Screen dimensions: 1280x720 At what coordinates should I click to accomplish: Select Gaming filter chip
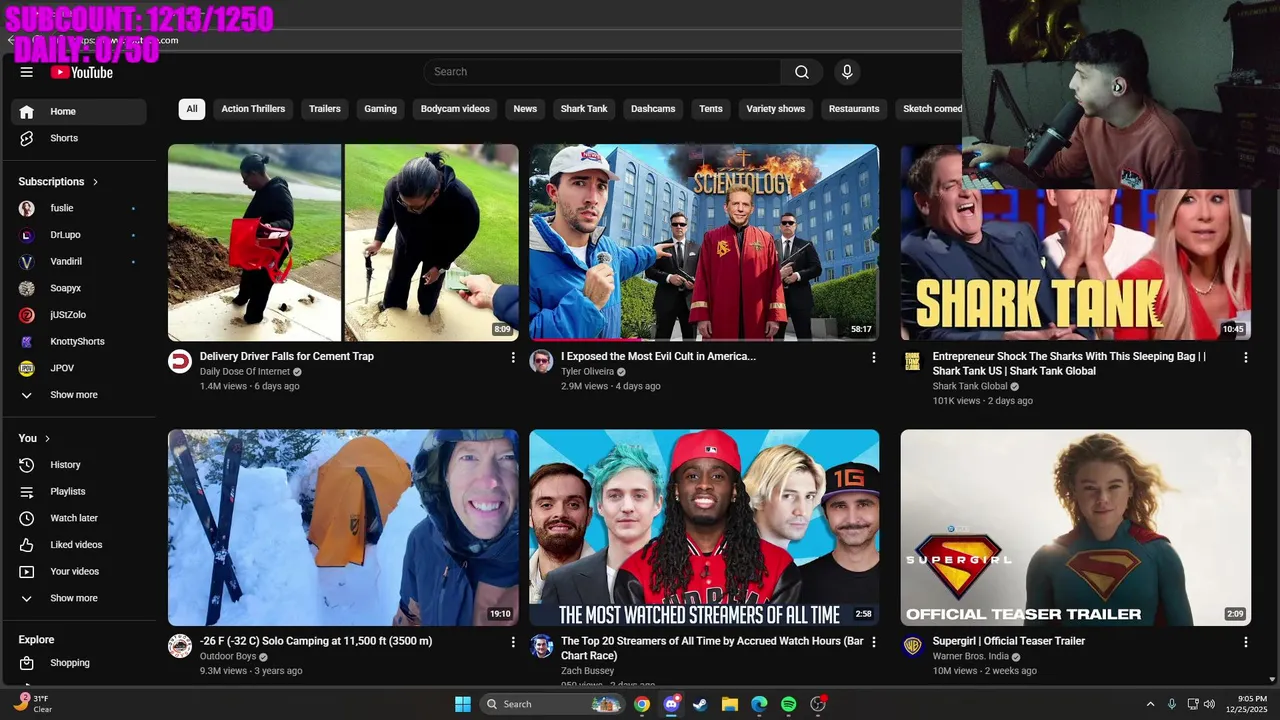coord(380,109)
